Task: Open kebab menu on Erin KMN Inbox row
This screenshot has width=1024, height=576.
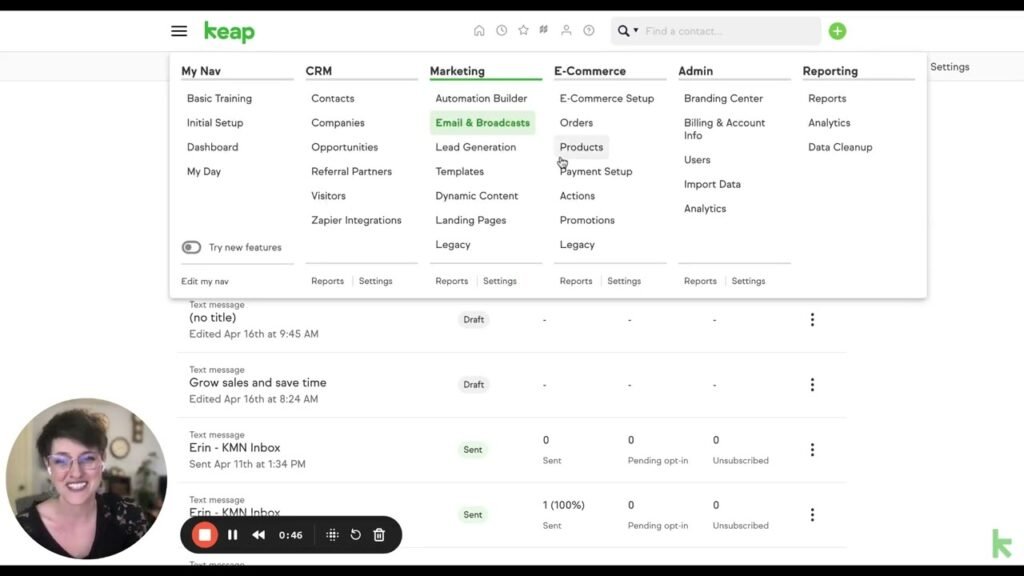Action: pyautogui.click(x=812, y=449)
